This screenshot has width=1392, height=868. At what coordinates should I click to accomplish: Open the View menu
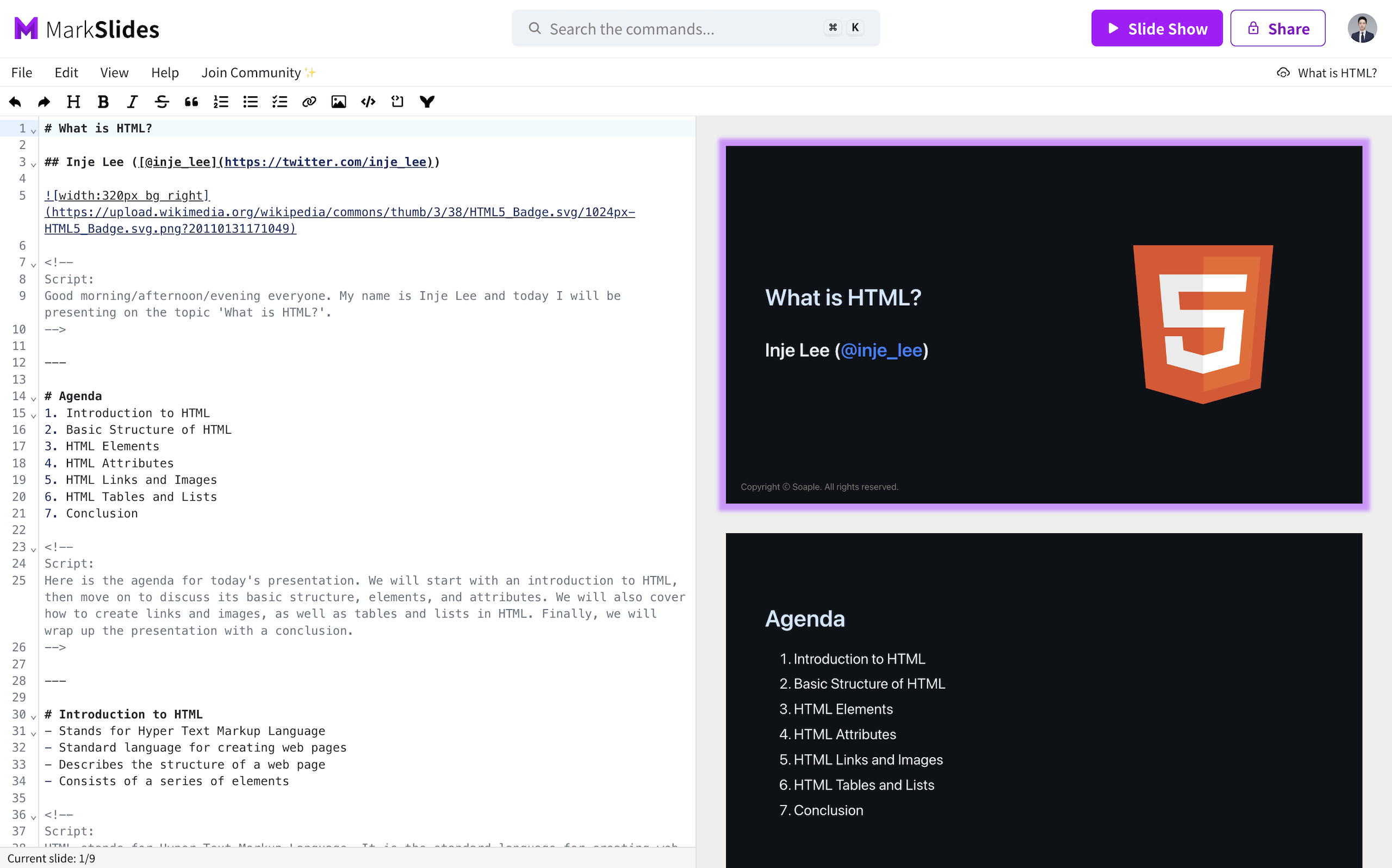(114, 73)
